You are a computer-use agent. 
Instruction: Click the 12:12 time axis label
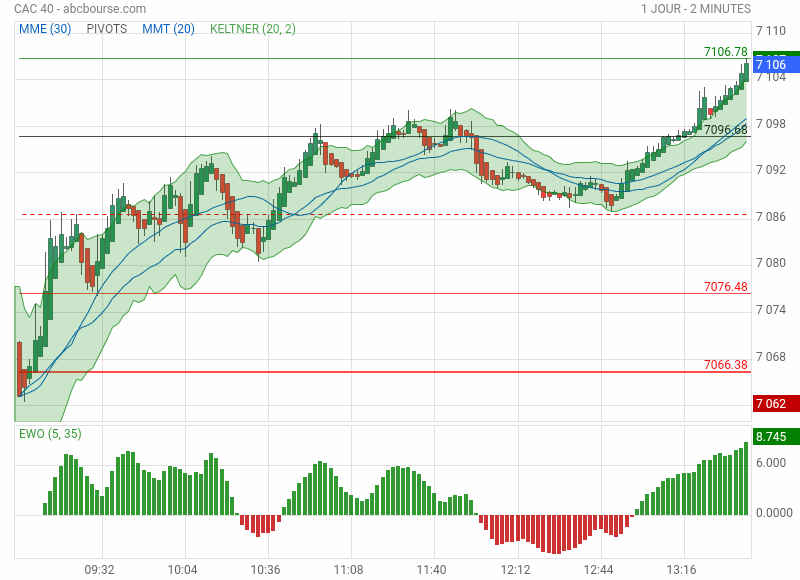(x=515, y=569)
